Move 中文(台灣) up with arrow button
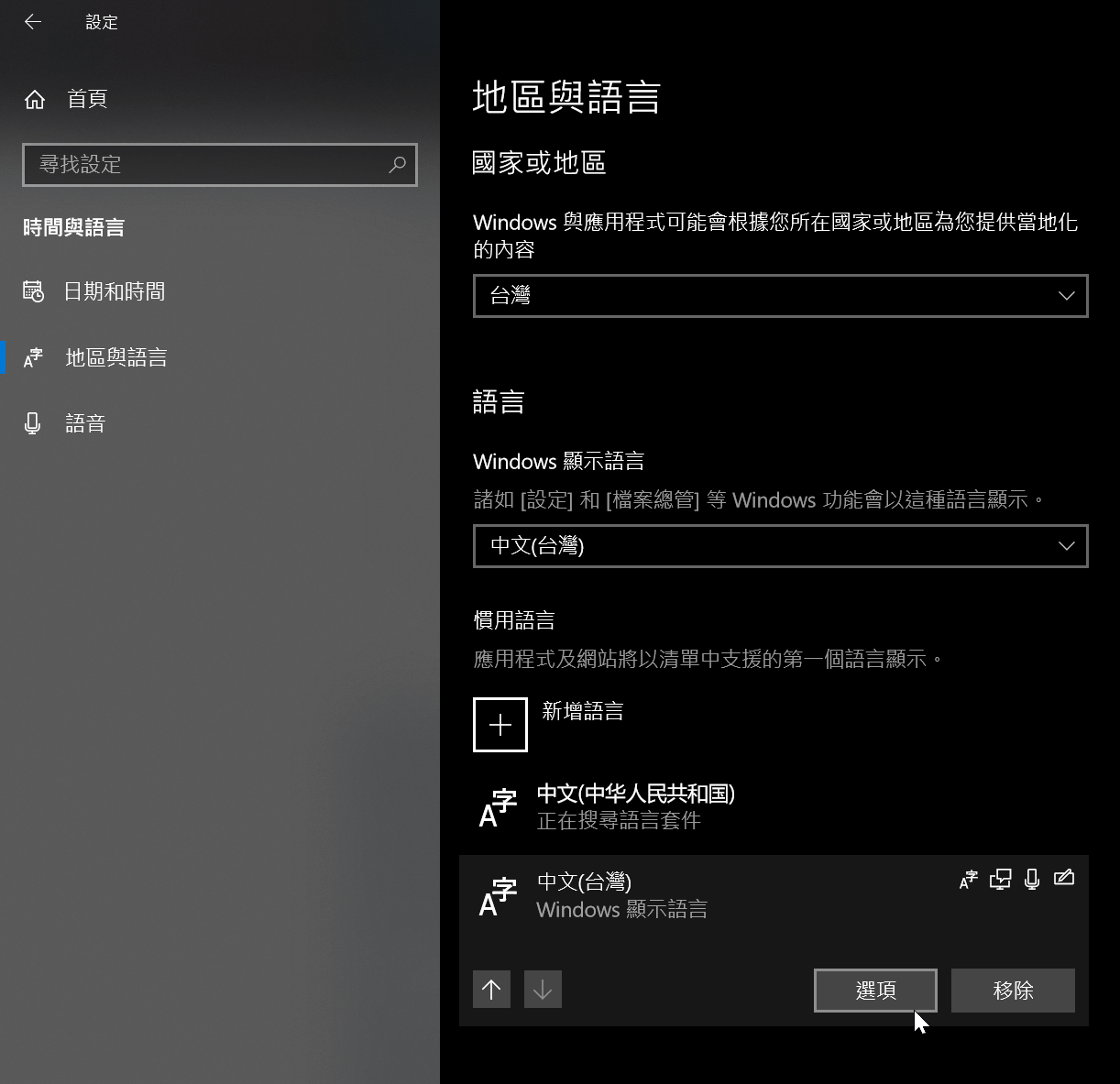This screenshot has height=1084, width=1120. pos(492,990)
